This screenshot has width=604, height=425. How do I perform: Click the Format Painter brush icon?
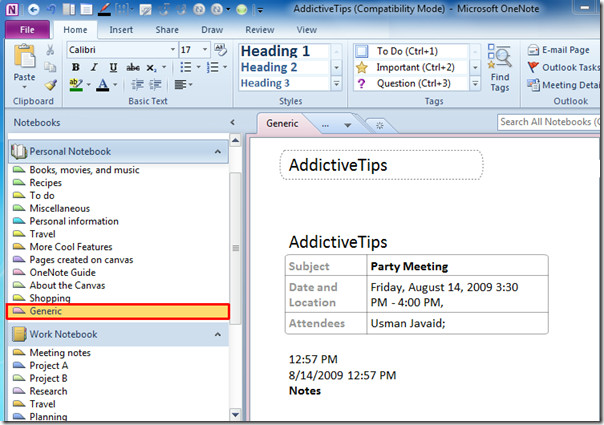[x=50, y=84]
